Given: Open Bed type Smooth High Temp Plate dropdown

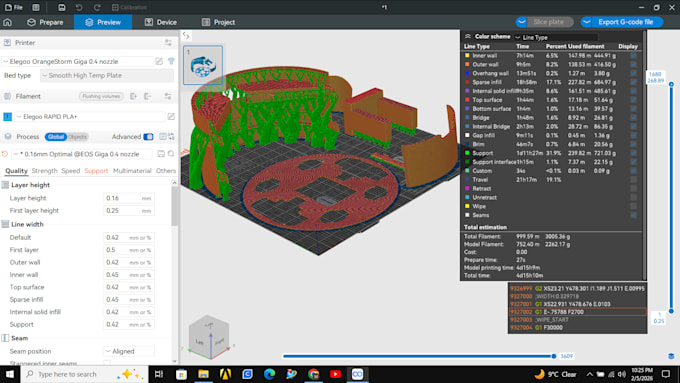Looking at the screenshot, I should click(x=107, y=75).
